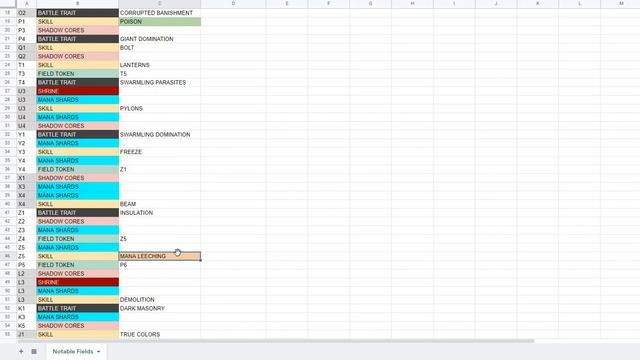Select the MANA LEECHING cell

[160, 256]
